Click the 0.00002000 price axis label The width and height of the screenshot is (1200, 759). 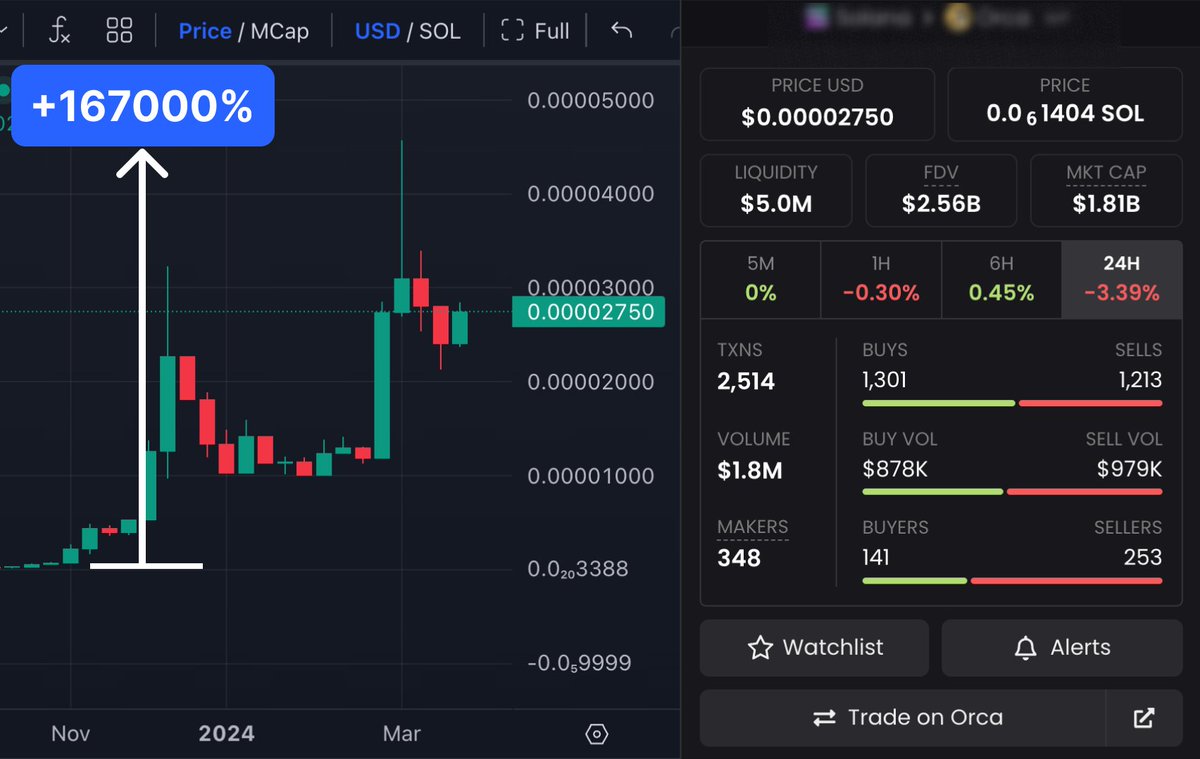591,382
